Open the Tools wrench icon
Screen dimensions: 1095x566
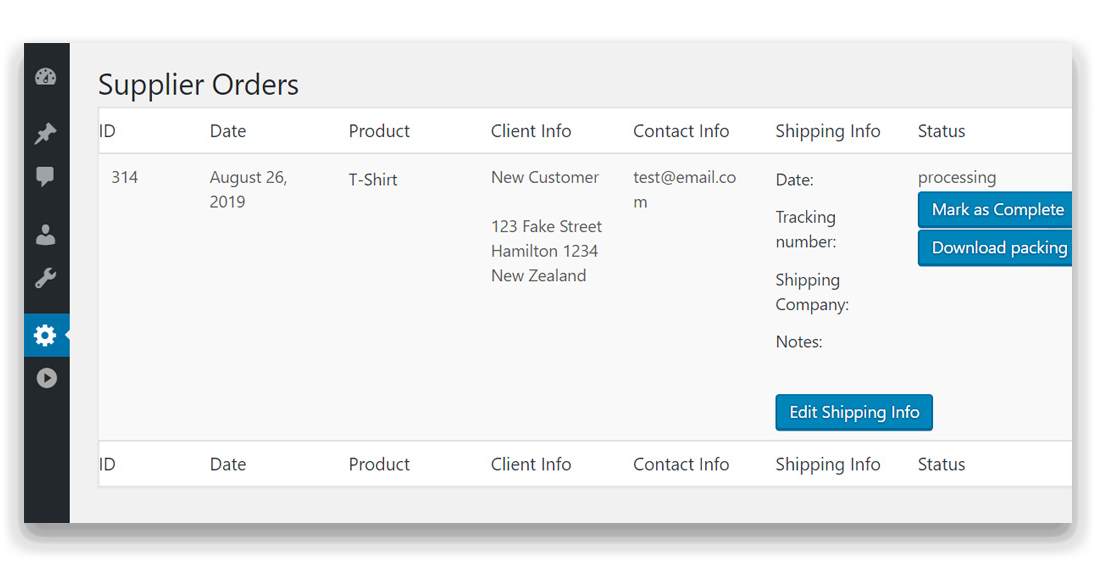pos(45,278)
